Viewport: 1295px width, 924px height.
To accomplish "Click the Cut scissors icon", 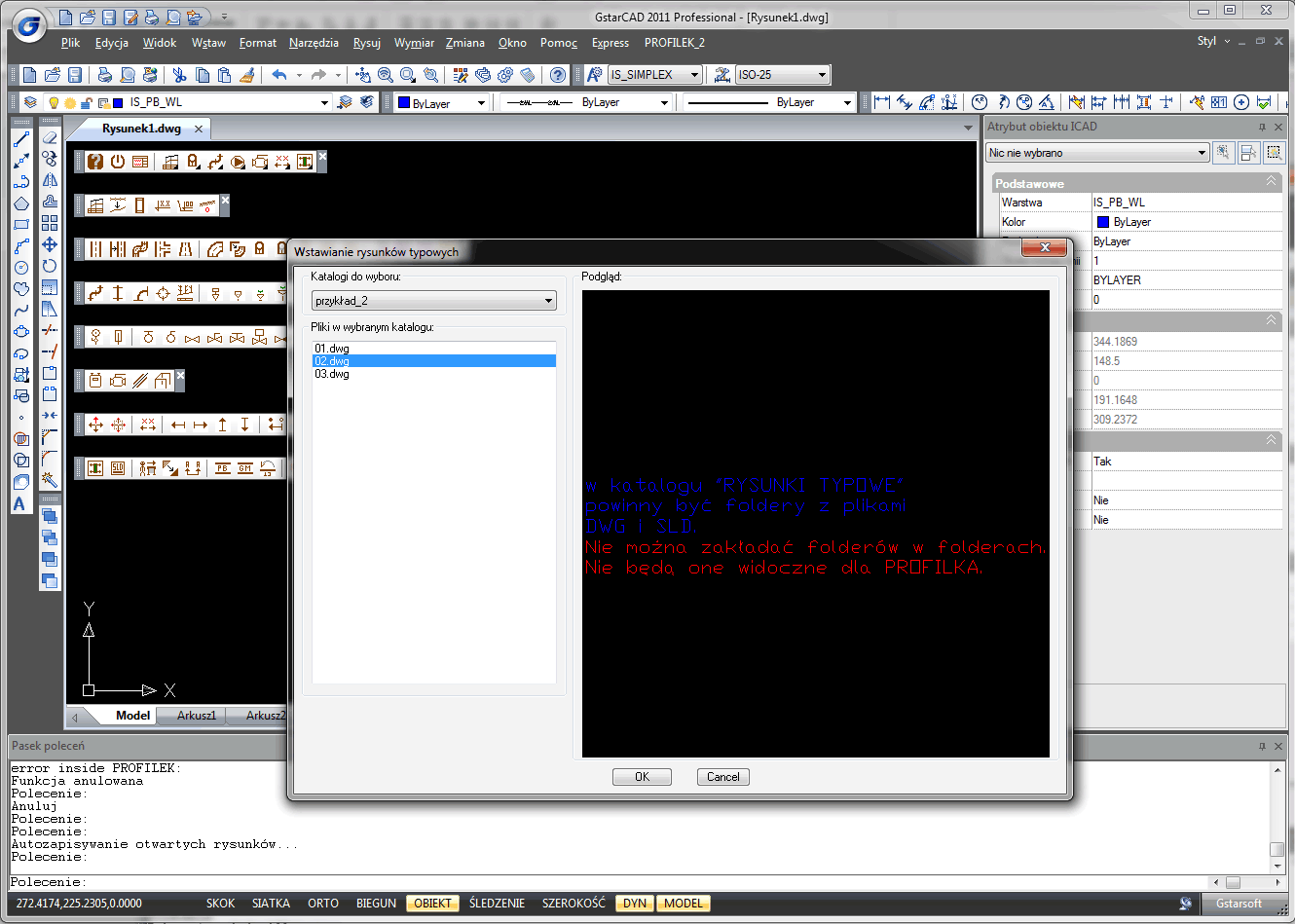I will tap(180, 75).
